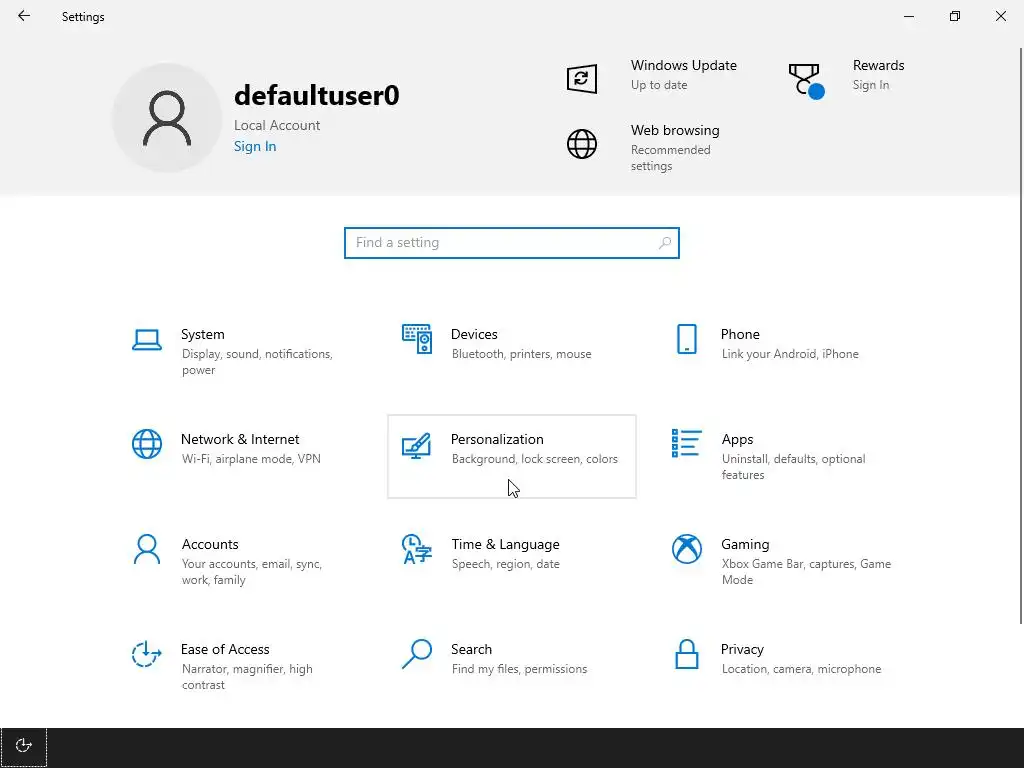1024x768 pixels.
Task: Click 'Display, sound, notifications, power' description
Action: [x=257, y=362]
